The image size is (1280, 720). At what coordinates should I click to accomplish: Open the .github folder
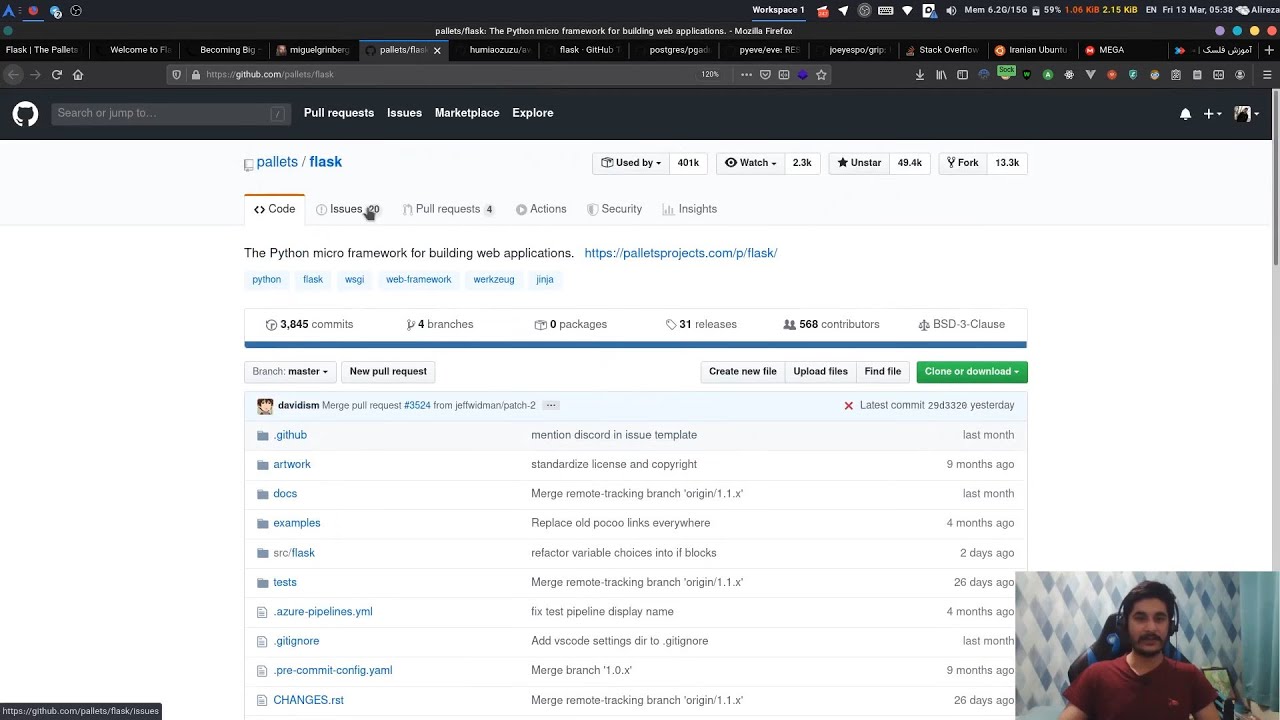click(290, 435)
